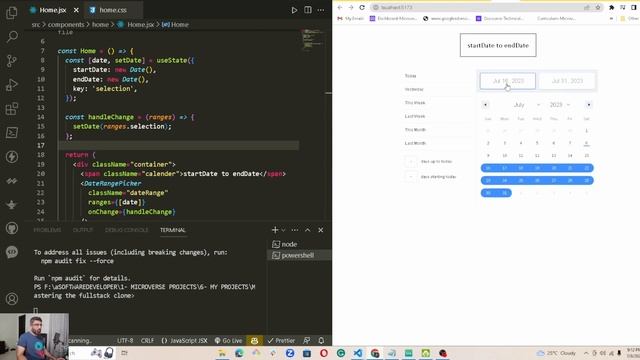Open the DEBUG CONSOLE panel tab
Image resolution: width=640 pixels, height=360 pixels.
pos(127,230)
